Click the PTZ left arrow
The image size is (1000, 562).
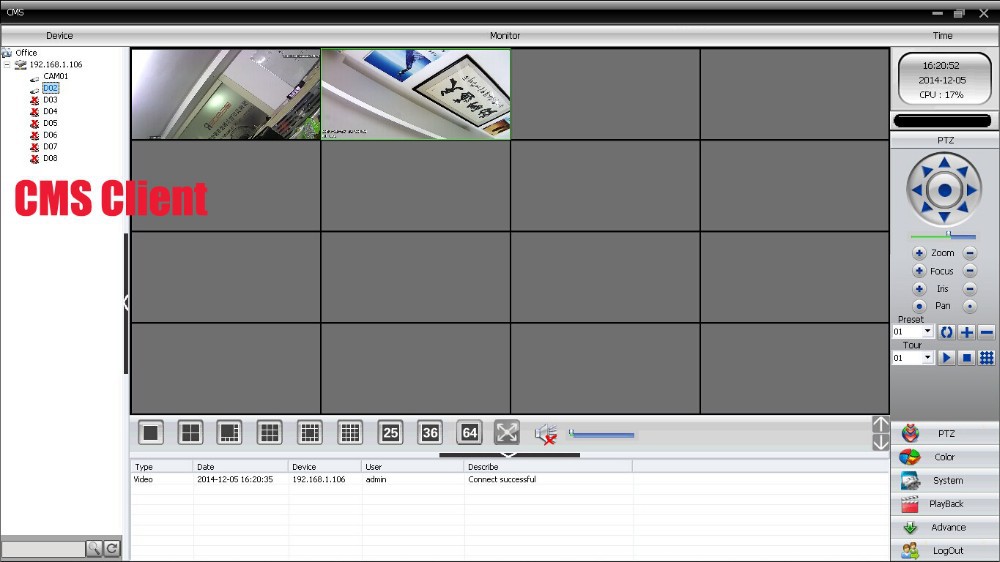pyautogui.click(x=917, y=190)
